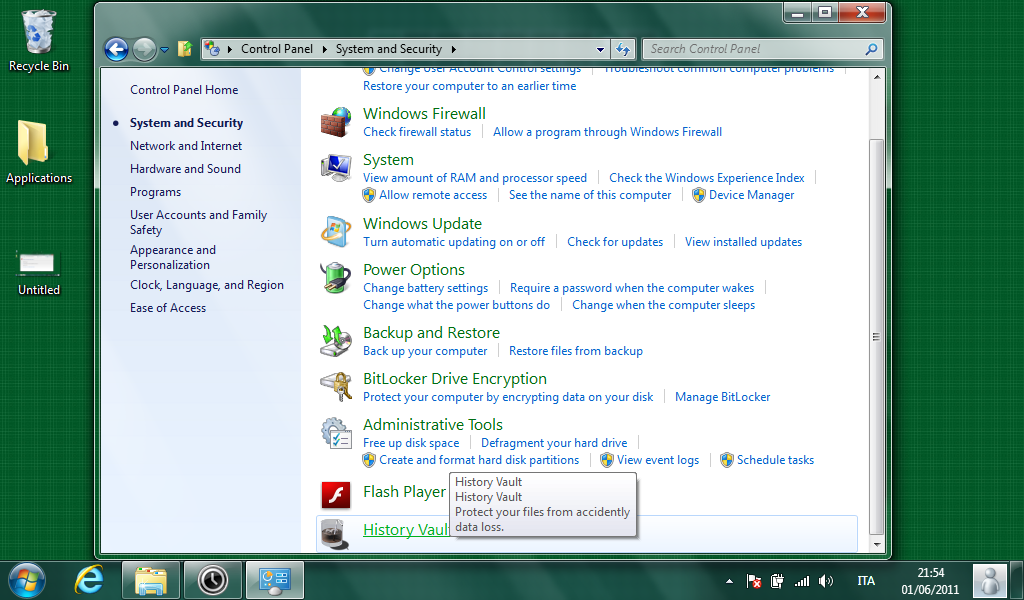Click the Control Panel taskbar button
Screen dimensions: 1024x600
pos(274,580)
